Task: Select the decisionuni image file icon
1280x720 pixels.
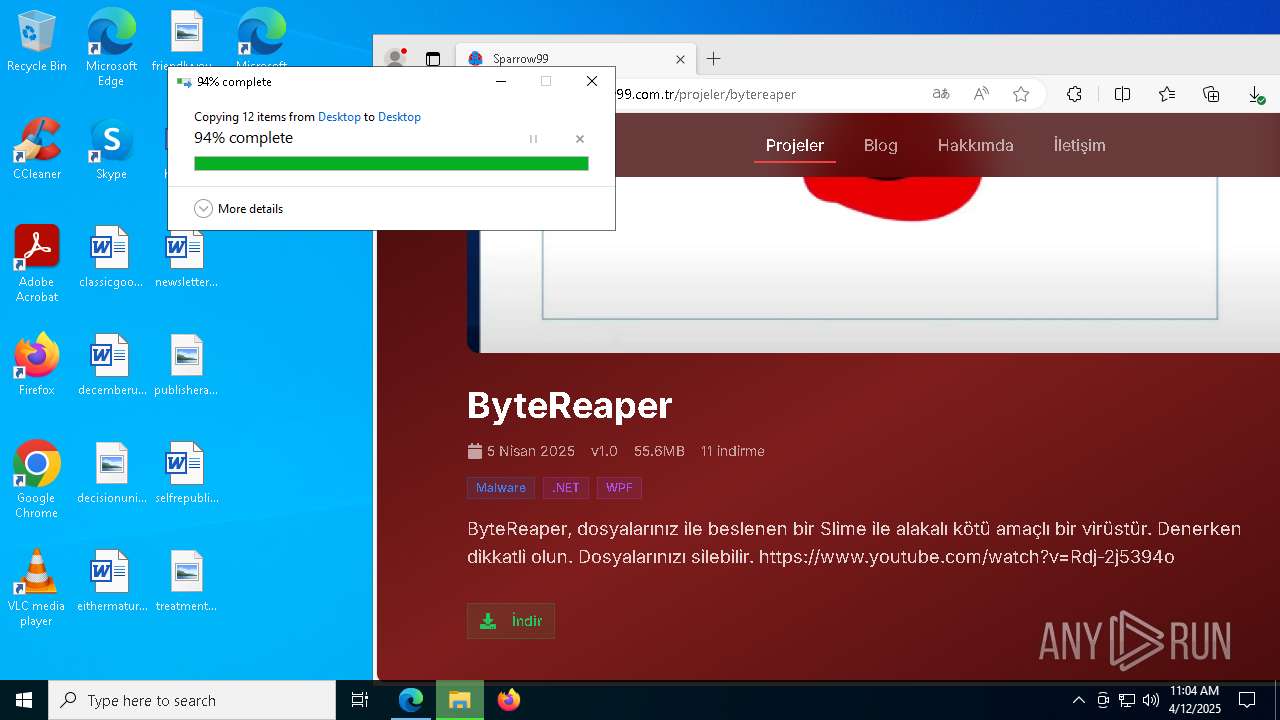Action: [111, 474]
